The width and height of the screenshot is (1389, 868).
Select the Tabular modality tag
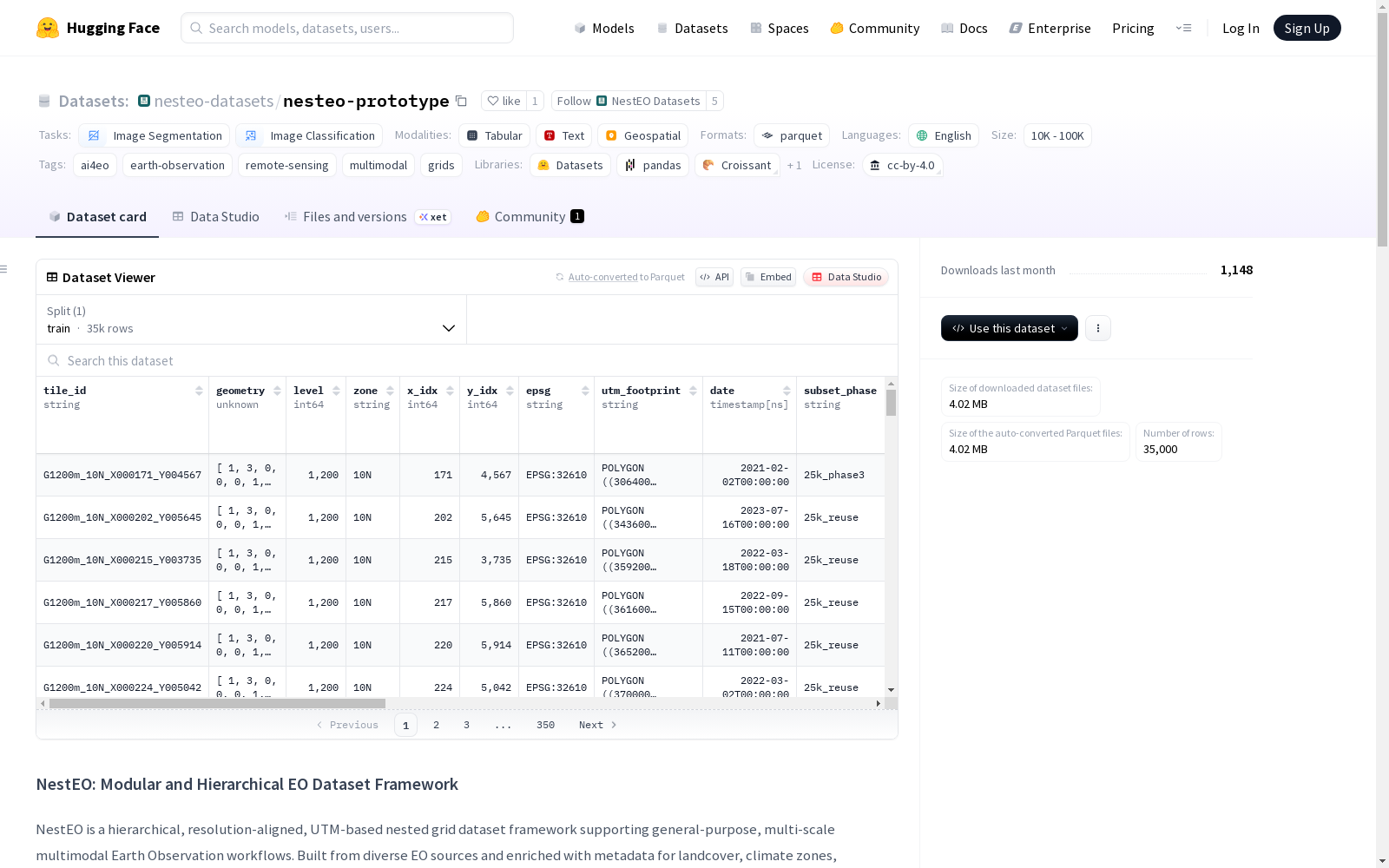pos(494,136)
